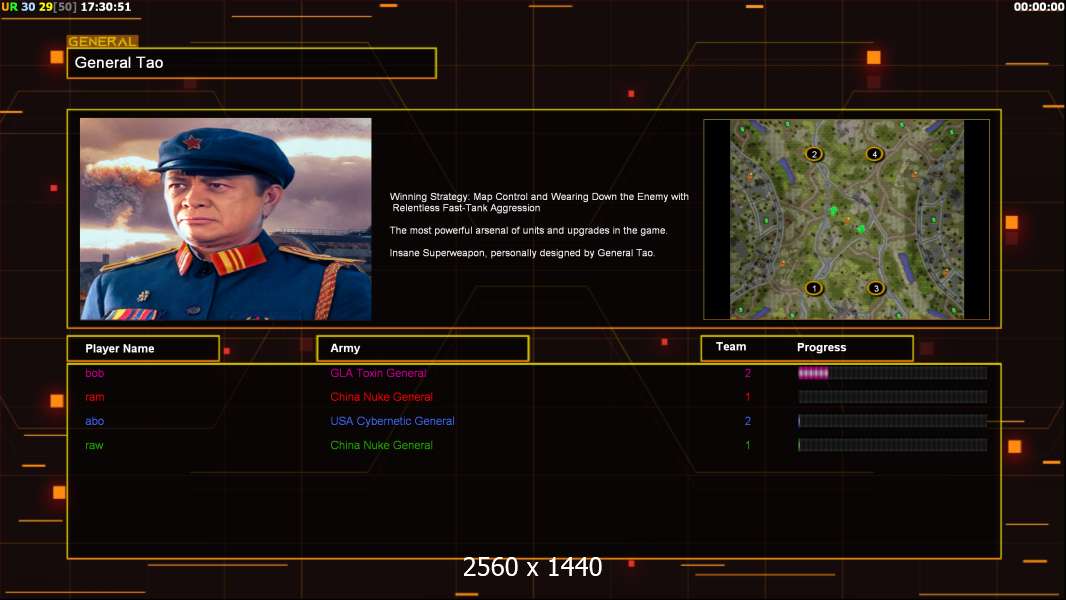1066x600 pixels.
Task: Select player name ram
Action: click(94, 397)
